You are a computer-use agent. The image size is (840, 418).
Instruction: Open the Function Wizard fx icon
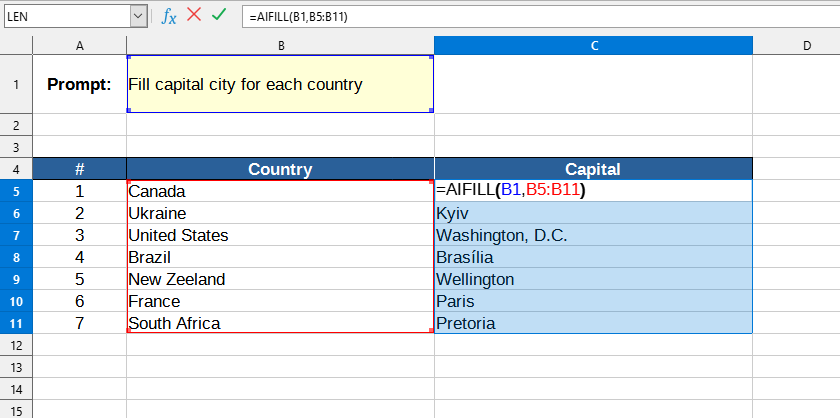tap(169, 16)
